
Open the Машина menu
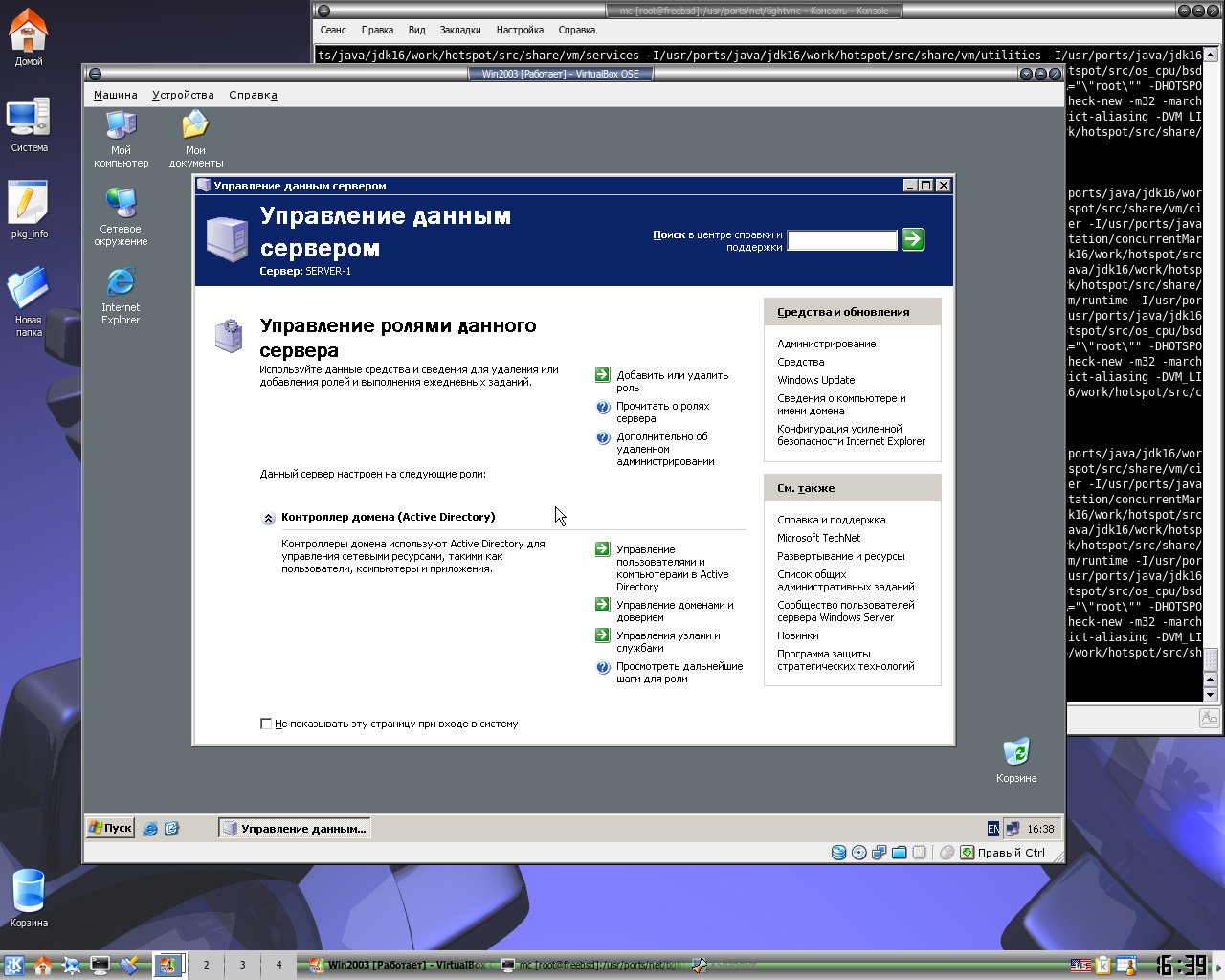pos(115,95)
